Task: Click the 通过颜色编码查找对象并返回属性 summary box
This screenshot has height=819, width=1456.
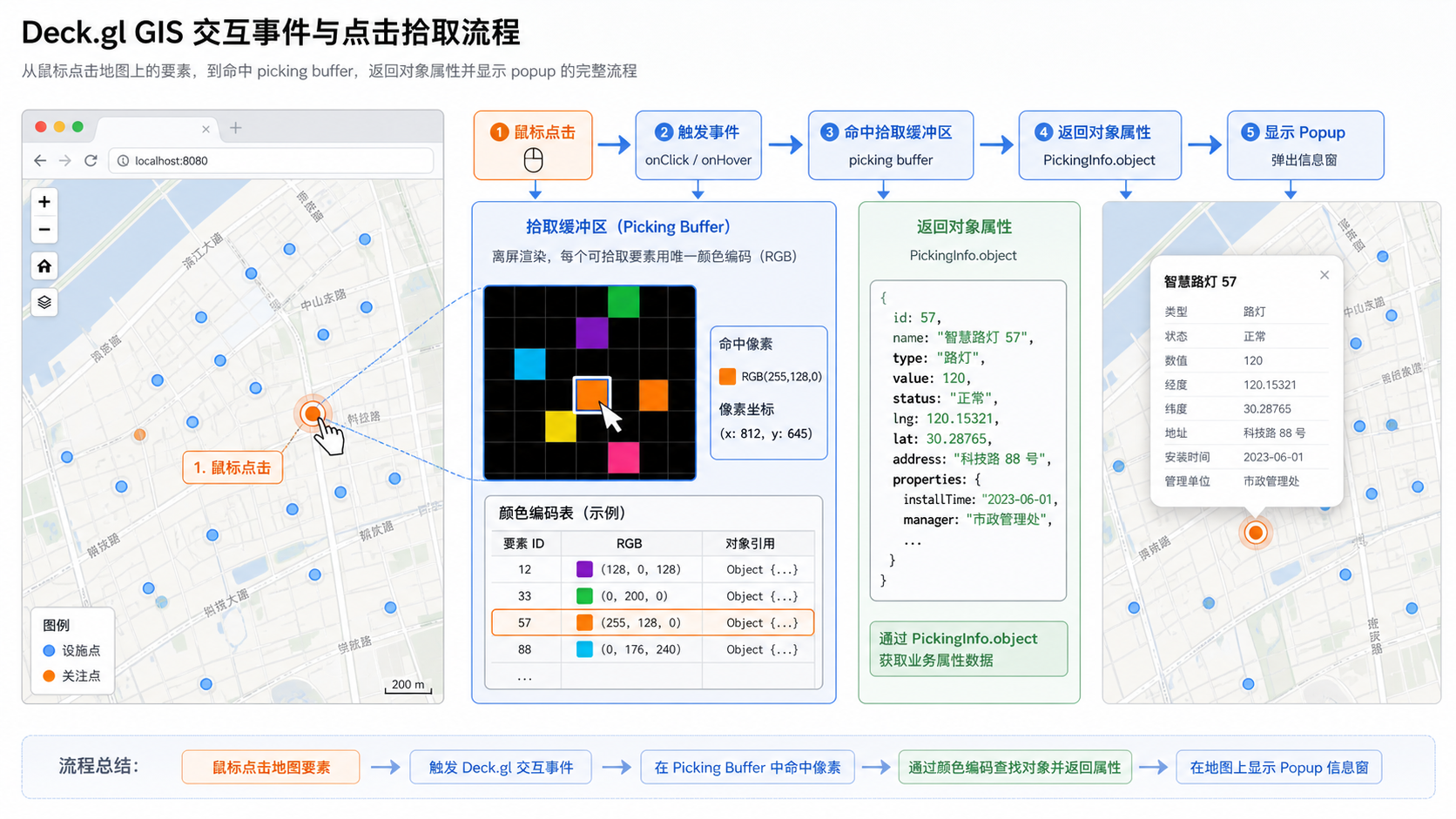Action: [1014, 768]
